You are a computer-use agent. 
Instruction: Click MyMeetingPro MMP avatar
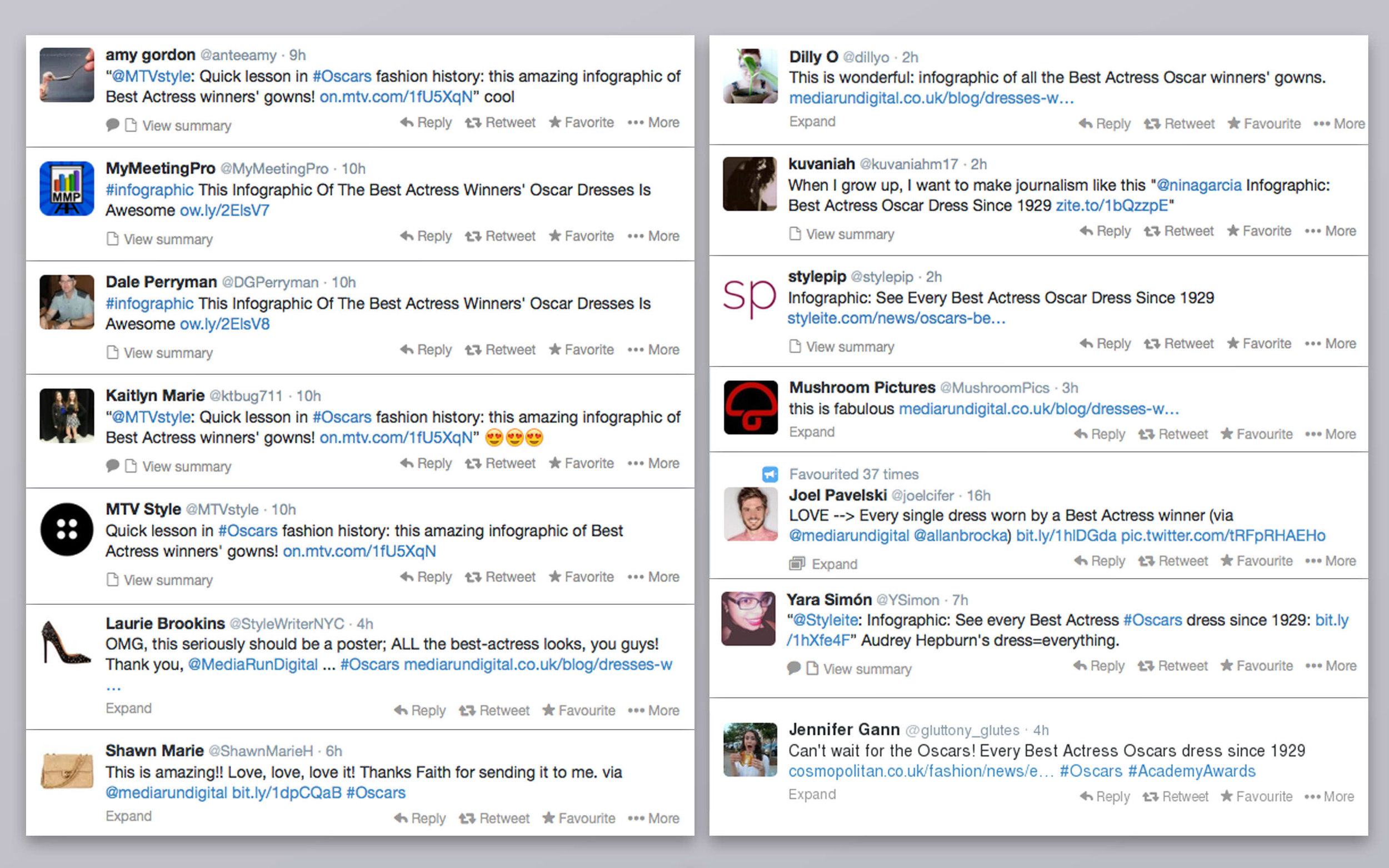click(x=67, y=188)
